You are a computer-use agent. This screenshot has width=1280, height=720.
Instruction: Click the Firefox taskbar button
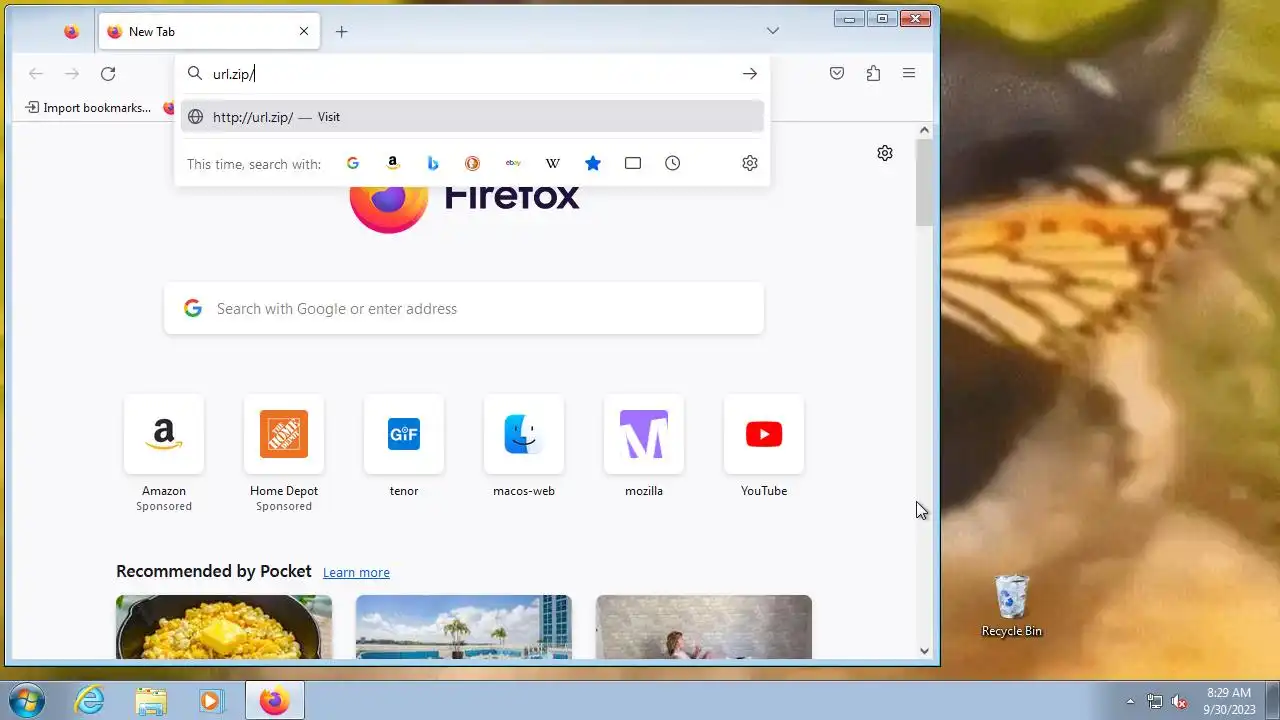274,700
